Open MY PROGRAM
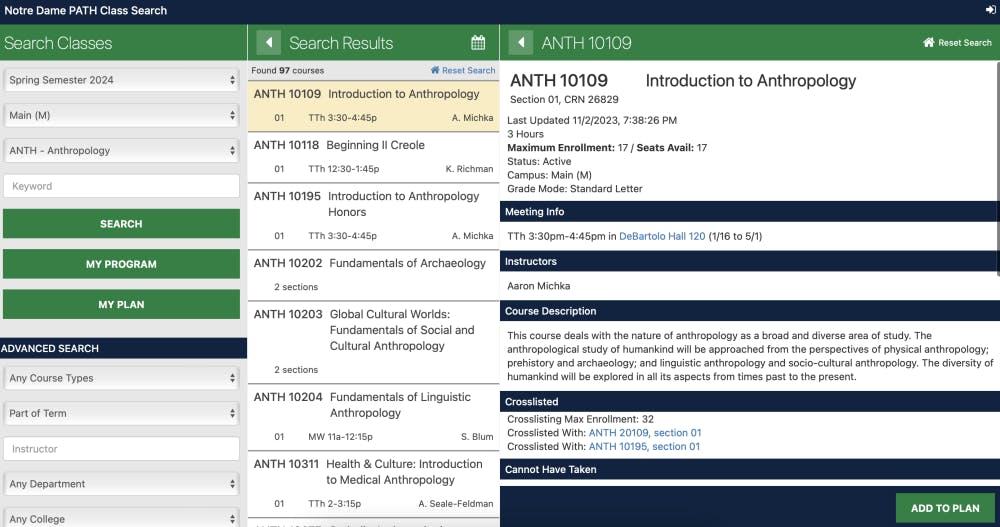The width and height of the screenshot is (1000, 527). pyautogui.click(x=121, y=264)
